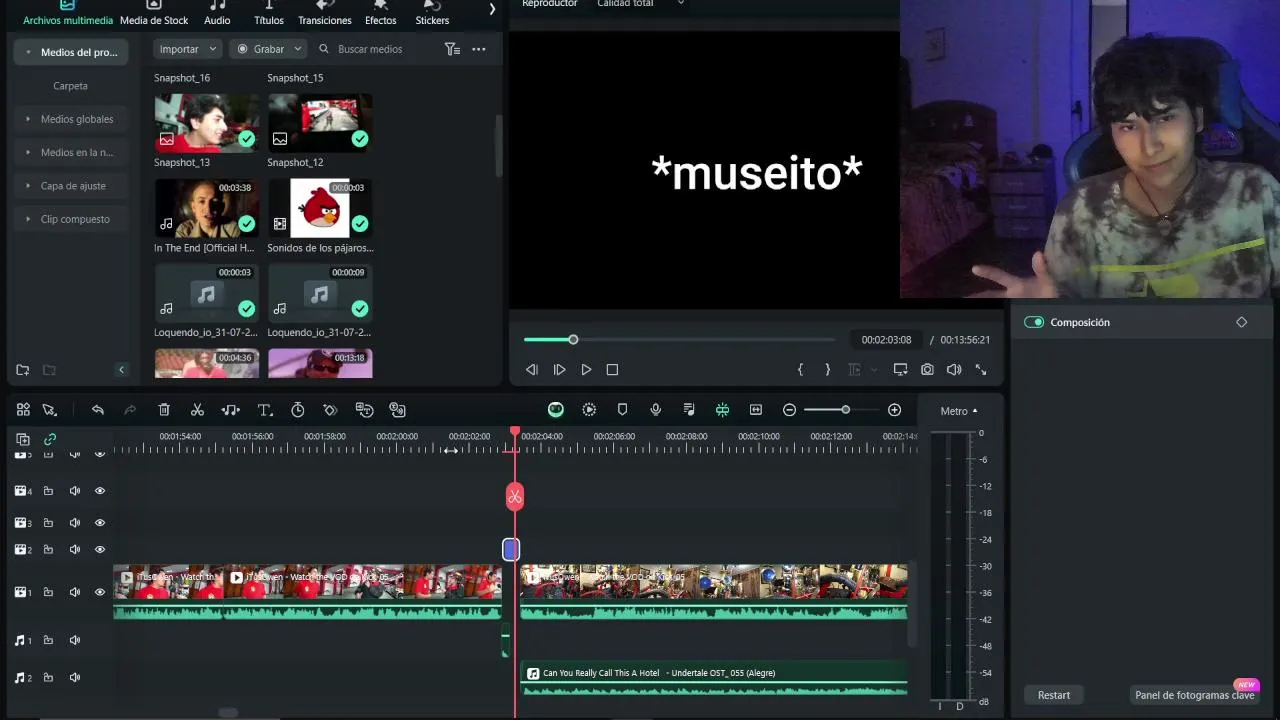This screenshot has height=720, width=1280.
Task: Click the Restart button
Action: 1054,695
